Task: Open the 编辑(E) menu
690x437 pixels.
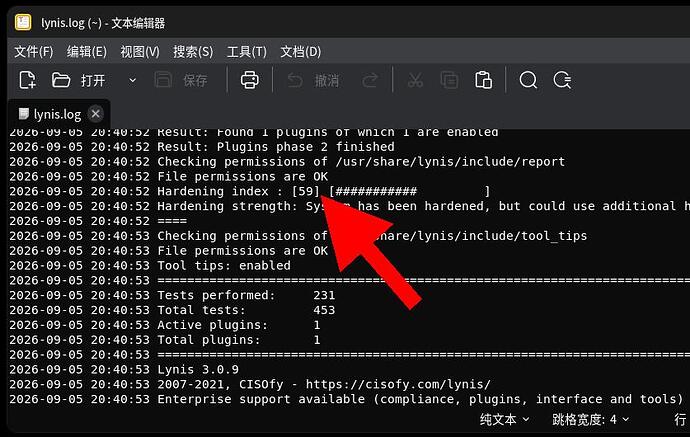Action: tap(87, 51)
